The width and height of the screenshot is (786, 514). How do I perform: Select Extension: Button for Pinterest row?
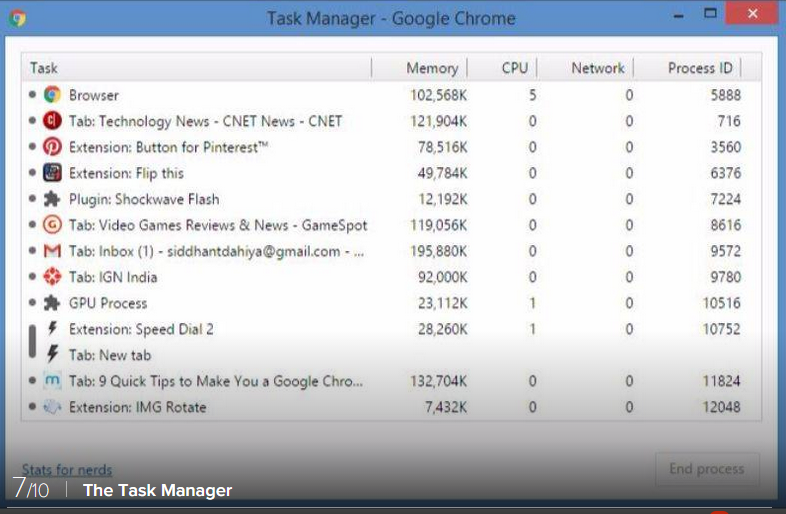pyautogui.click(x=391, y=147)
